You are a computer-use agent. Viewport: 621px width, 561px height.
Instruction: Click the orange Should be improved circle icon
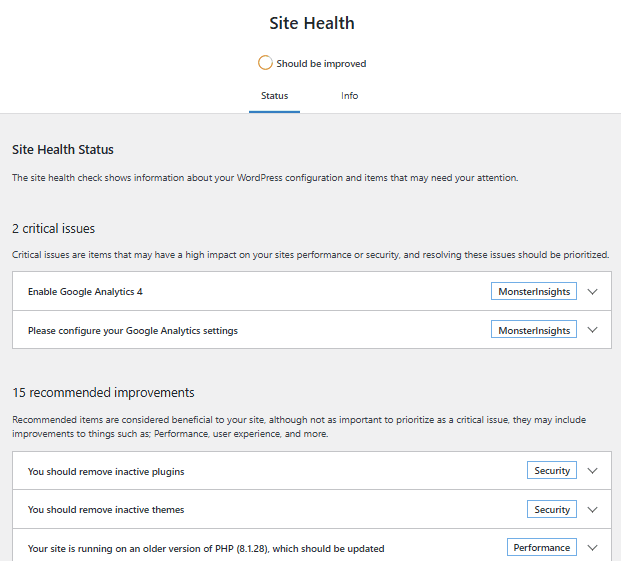265,63
